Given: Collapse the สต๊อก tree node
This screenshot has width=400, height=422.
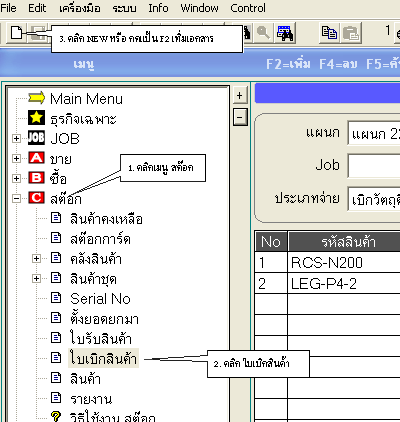Looking at the screenshot, I should point(16,199).
